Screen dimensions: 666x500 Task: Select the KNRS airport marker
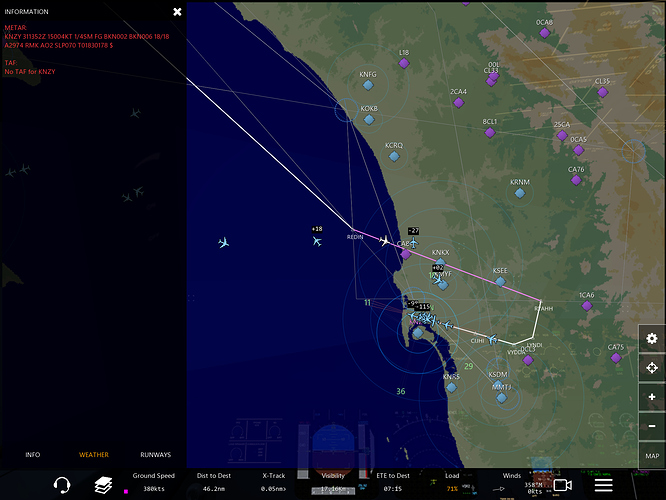click(x=452, y=387)
